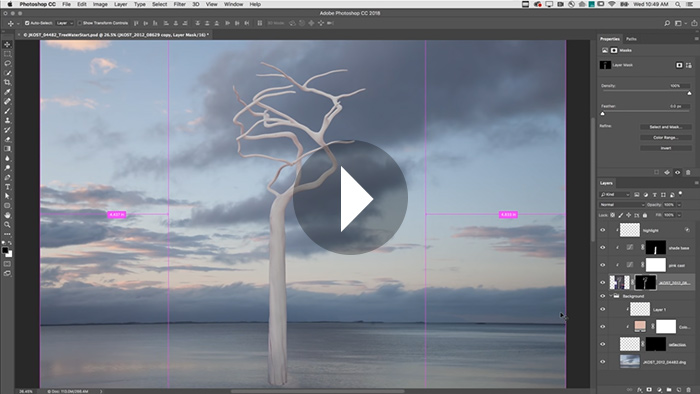The width and height of the screenshot is (700, 394).
Task: Click the Invert button
Action: click(x=666, y=148)
